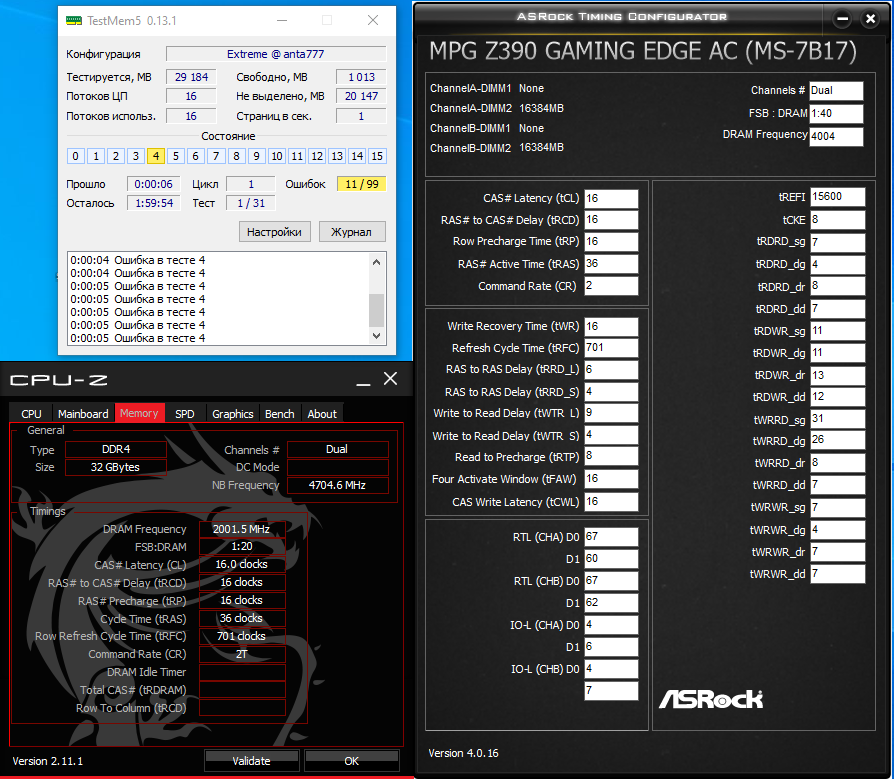This screenshot has width=894, height=779.
Task: Click the 29 184 tested MB value
Action: [192, 77]
